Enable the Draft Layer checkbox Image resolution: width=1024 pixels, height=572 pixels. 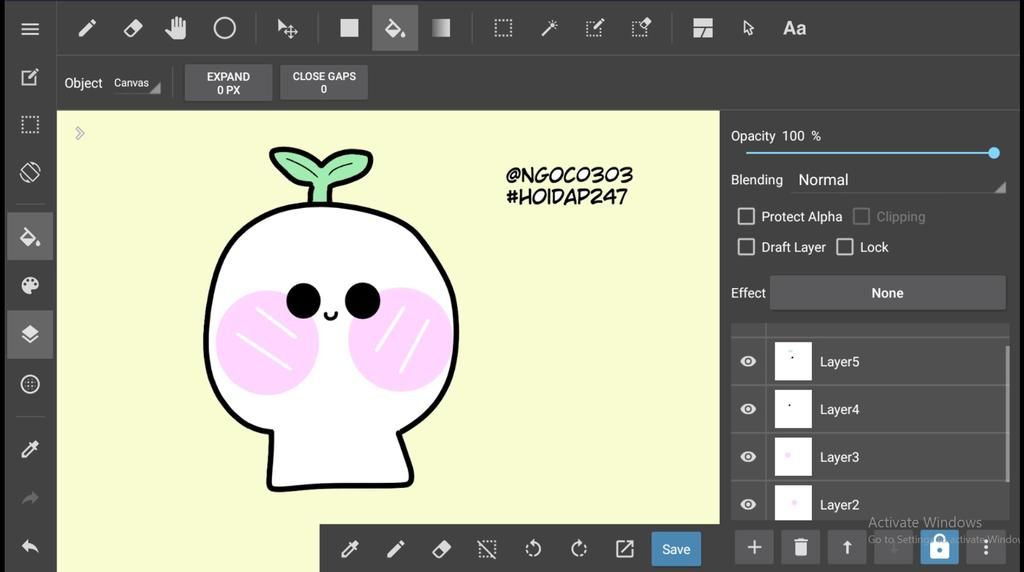point(746,247)
